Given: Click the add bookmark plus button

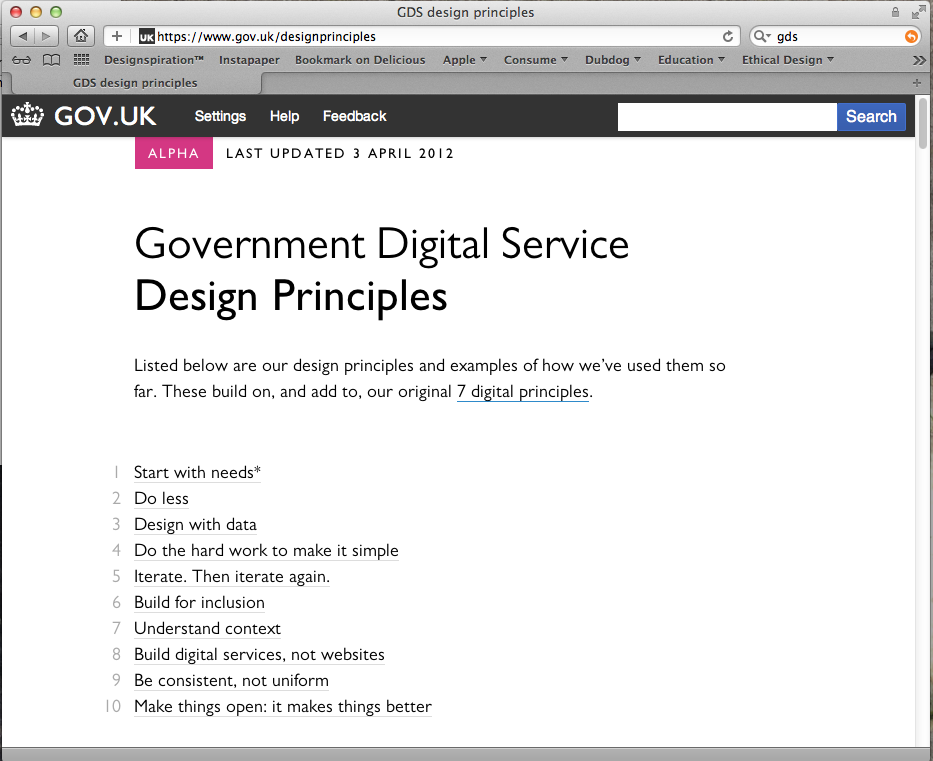Looking at the screenshot, I should point(117,36).
